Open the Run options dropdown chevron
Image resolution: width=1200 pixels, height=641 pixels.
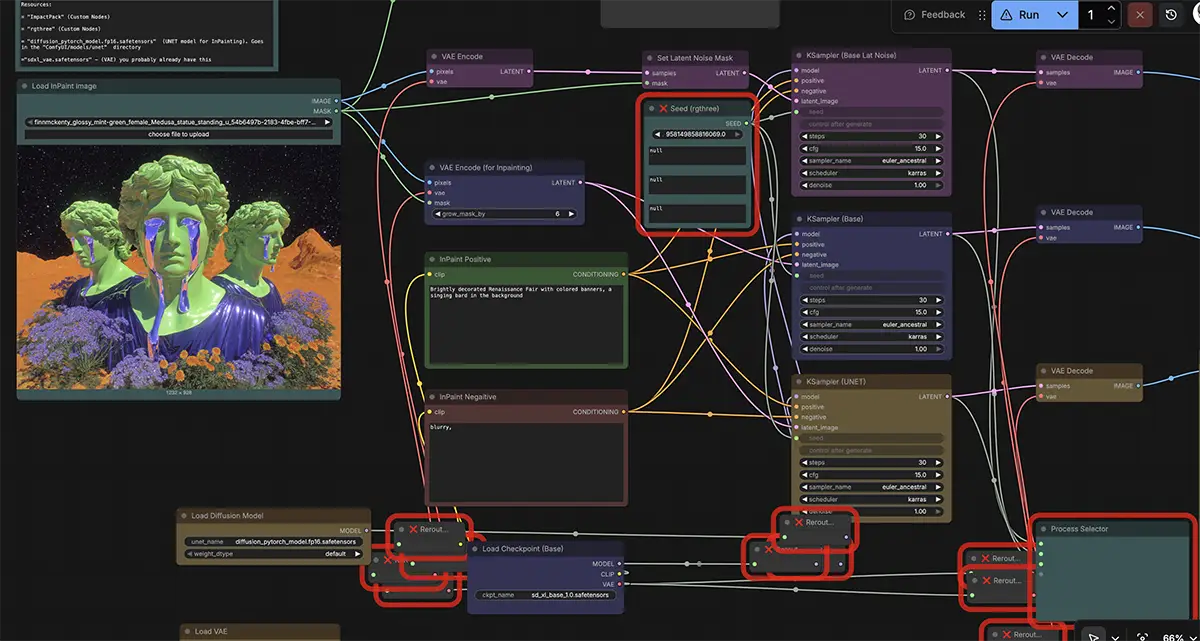point(1062,15)
